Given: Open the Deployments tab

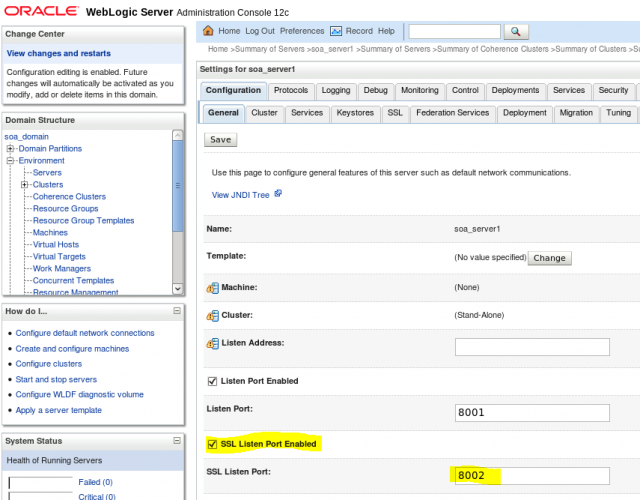Looking at the screenshot, I should [x=515, y=90].
